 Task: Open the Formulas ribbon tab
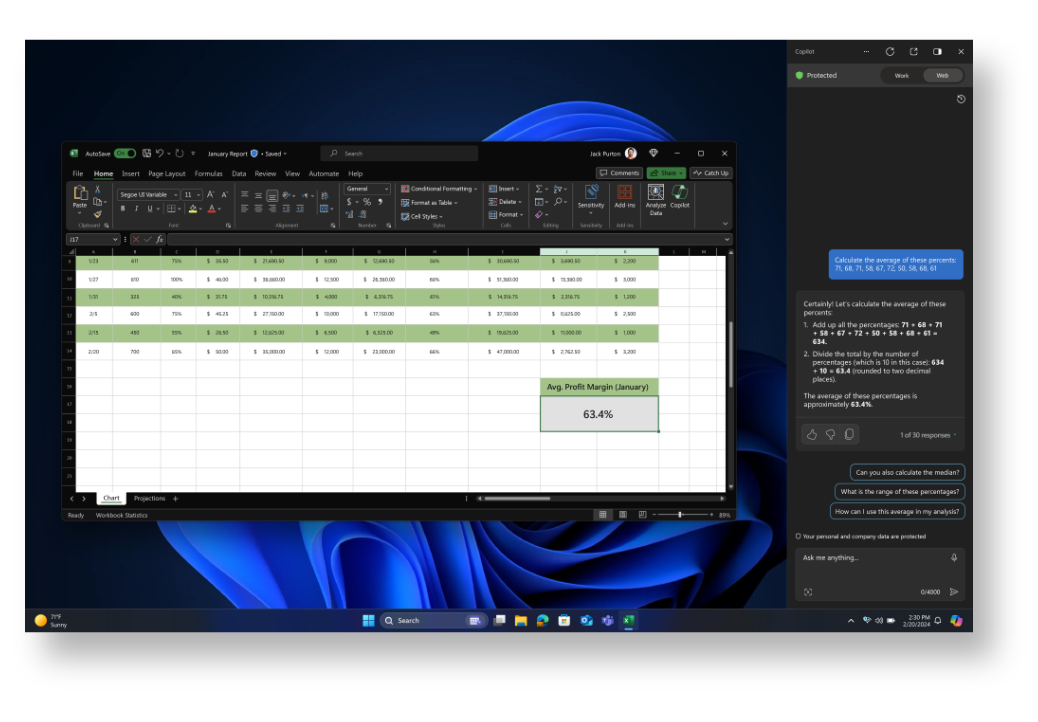[209, 173]
